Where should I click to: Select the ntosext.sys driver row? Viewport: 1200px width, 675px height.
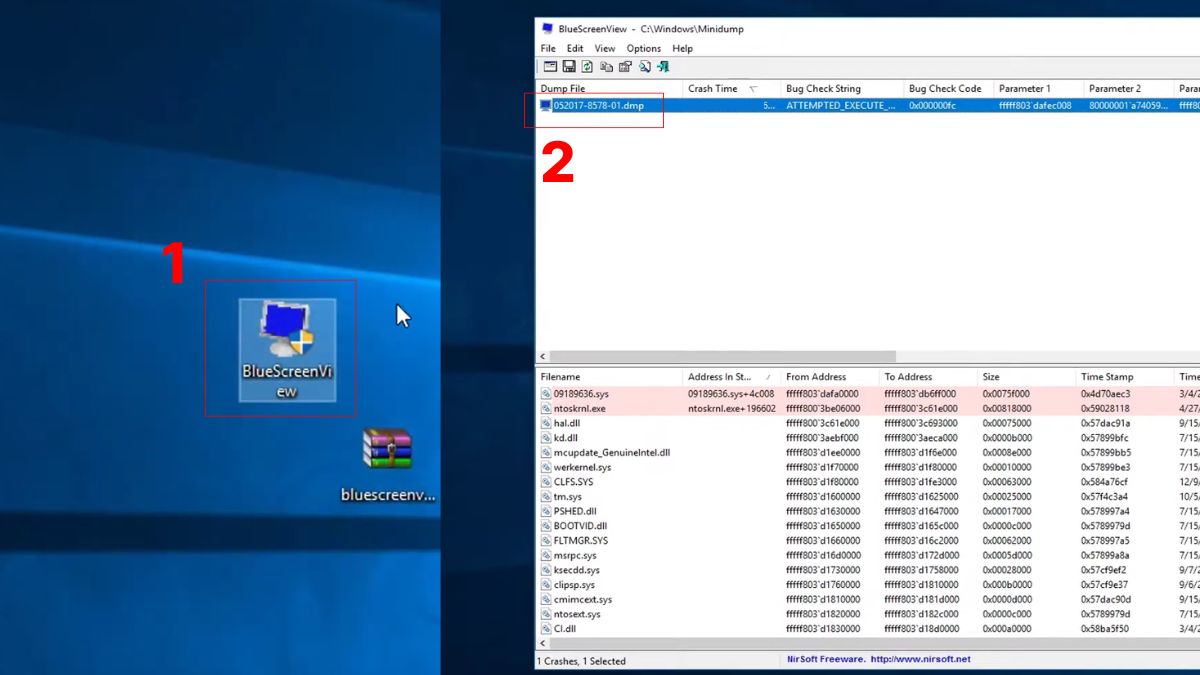868,614
